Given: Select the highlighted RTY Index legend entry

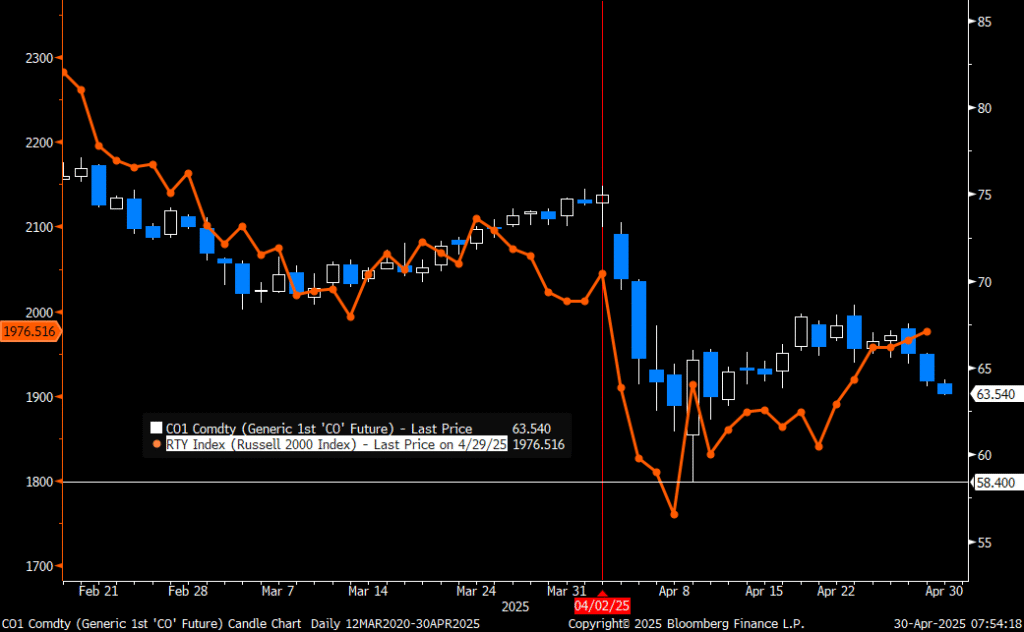Looking at the screenshot, I should (x=336, y=444).
